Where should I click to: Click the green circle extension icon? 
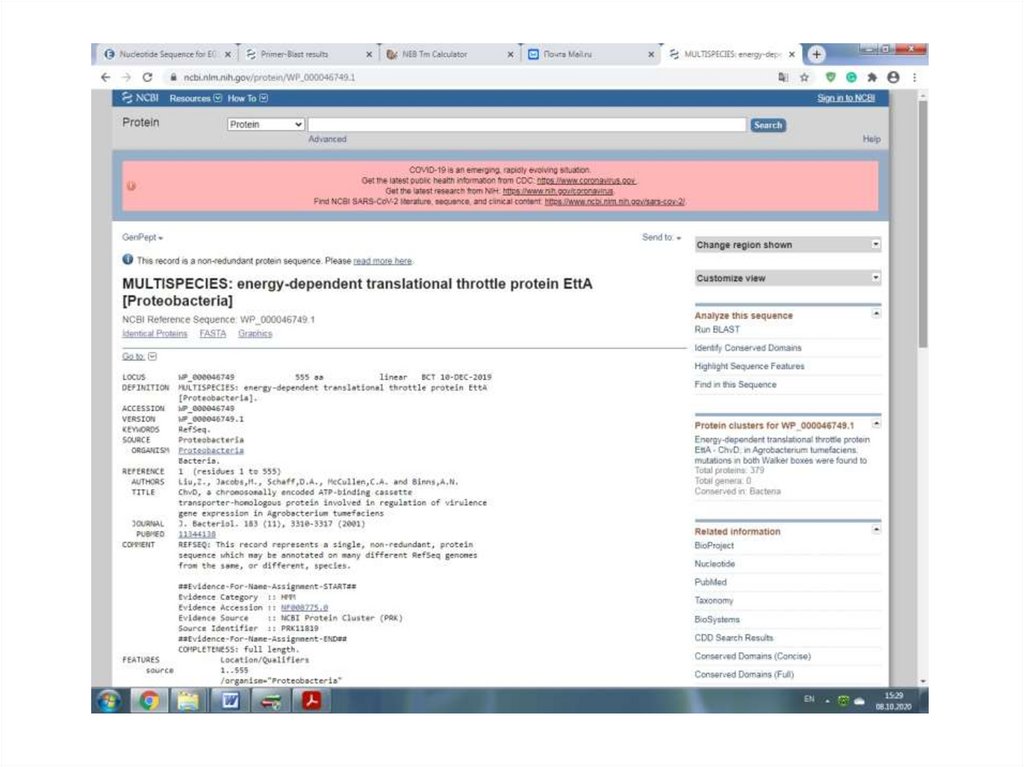(x=851, y=77)
